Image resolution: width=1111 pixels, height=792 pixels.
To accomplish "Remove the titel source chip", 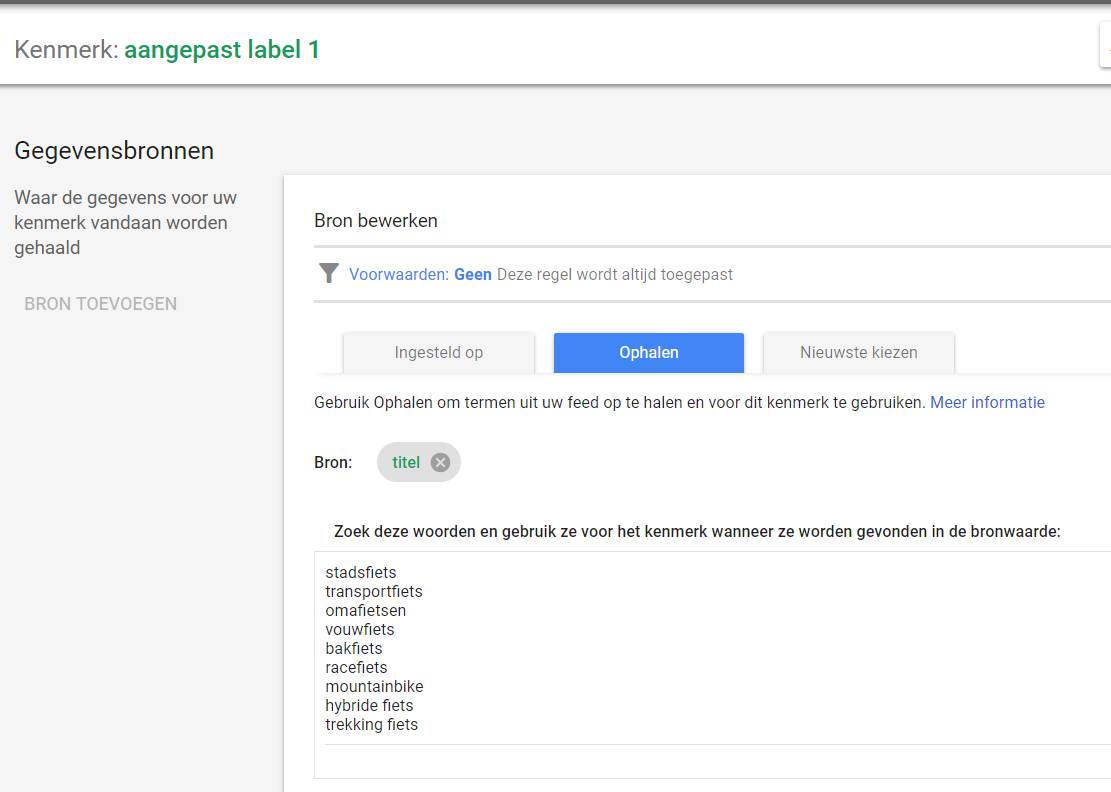I will click(440, 463).
